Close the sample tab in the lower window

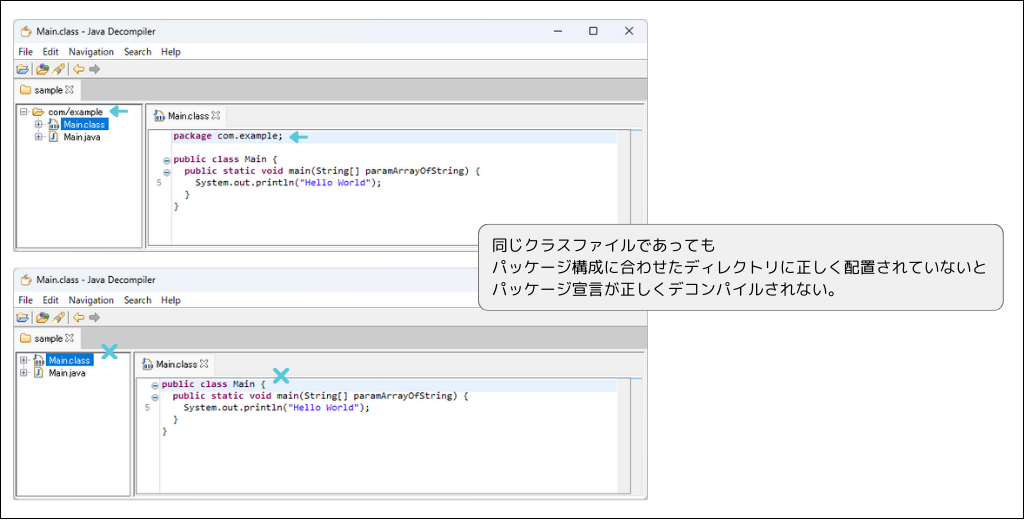click(69, 338)
